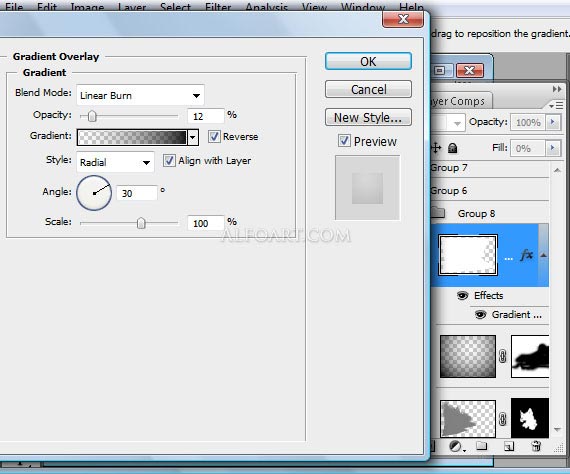The height and width of the screenshot is (474, 570).
Task: Click the Angle dial control
Action: pos(94,193)
